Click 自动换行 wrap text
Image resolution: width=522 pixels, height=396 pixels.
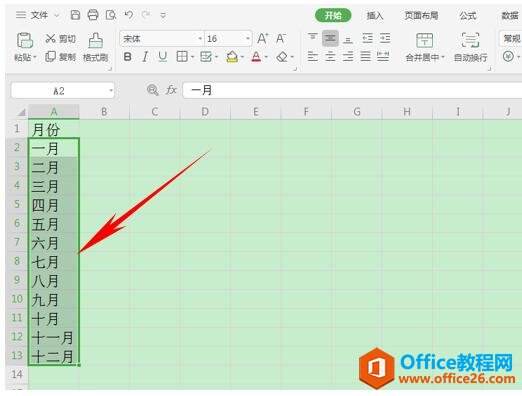470,47
